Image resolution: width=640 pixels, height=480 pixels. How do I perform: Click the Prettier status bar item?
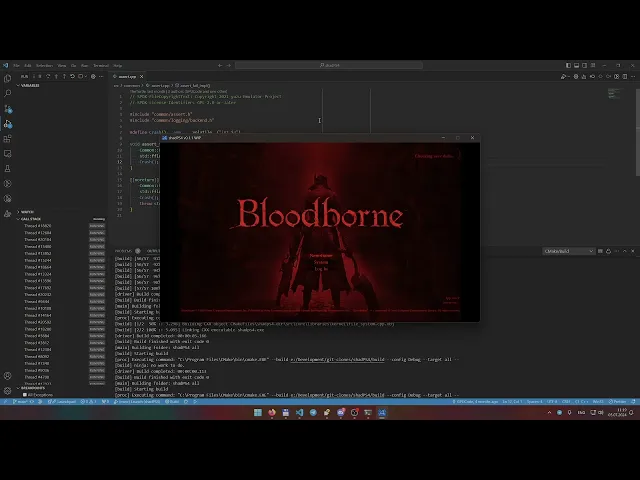pos(619,402)
